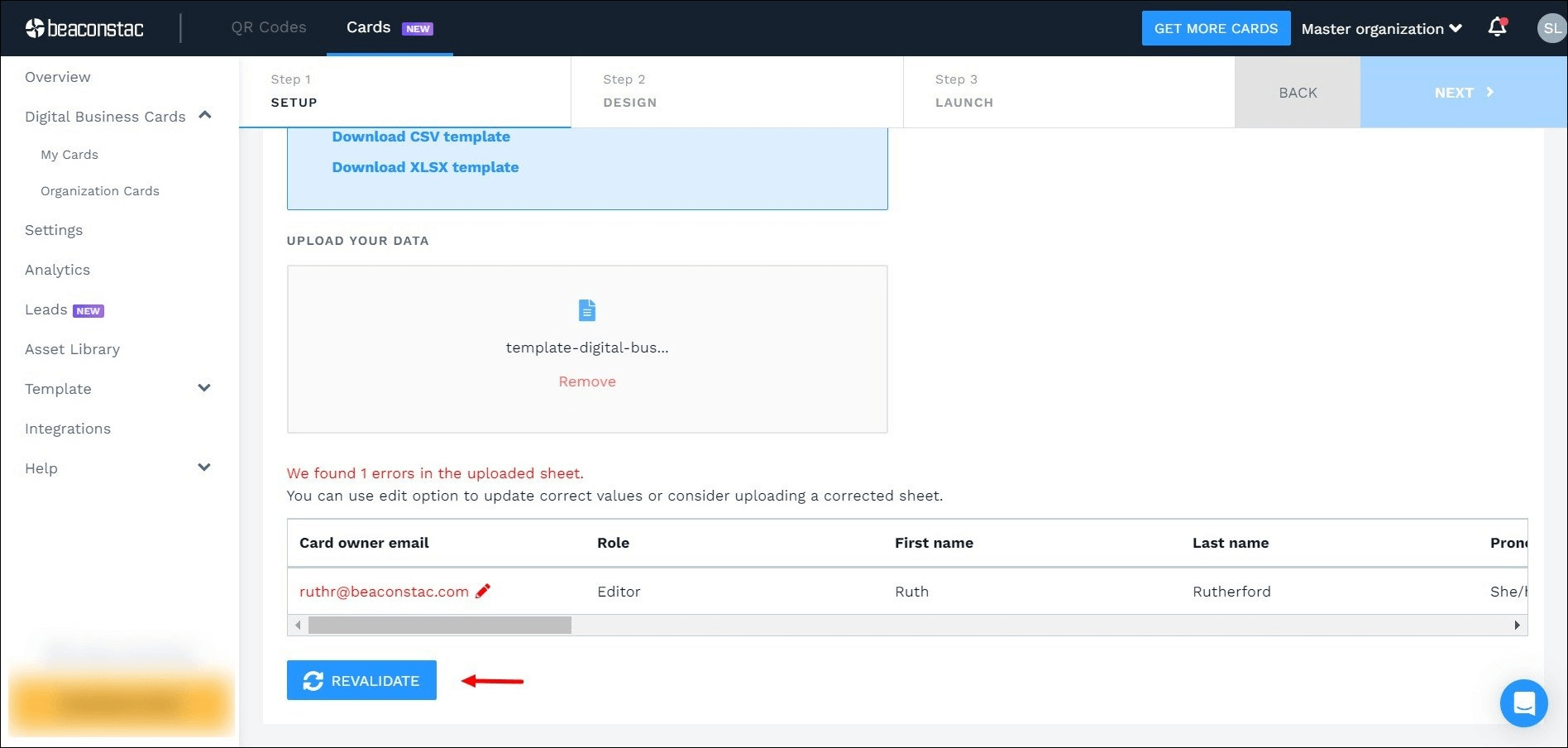Go to Step 2 Design

pyautogui.click(x=737, y=92)
